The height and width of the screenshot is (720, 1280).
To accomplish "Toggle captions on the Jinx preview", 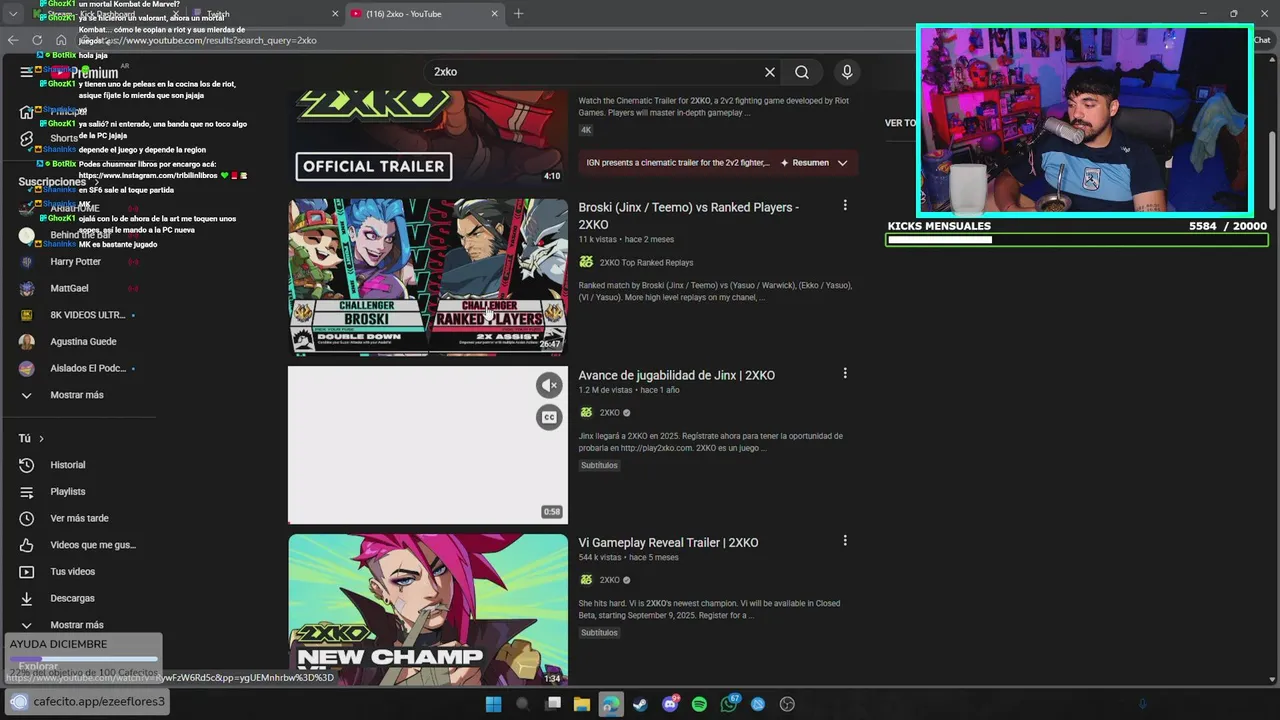I will [549, 417].
